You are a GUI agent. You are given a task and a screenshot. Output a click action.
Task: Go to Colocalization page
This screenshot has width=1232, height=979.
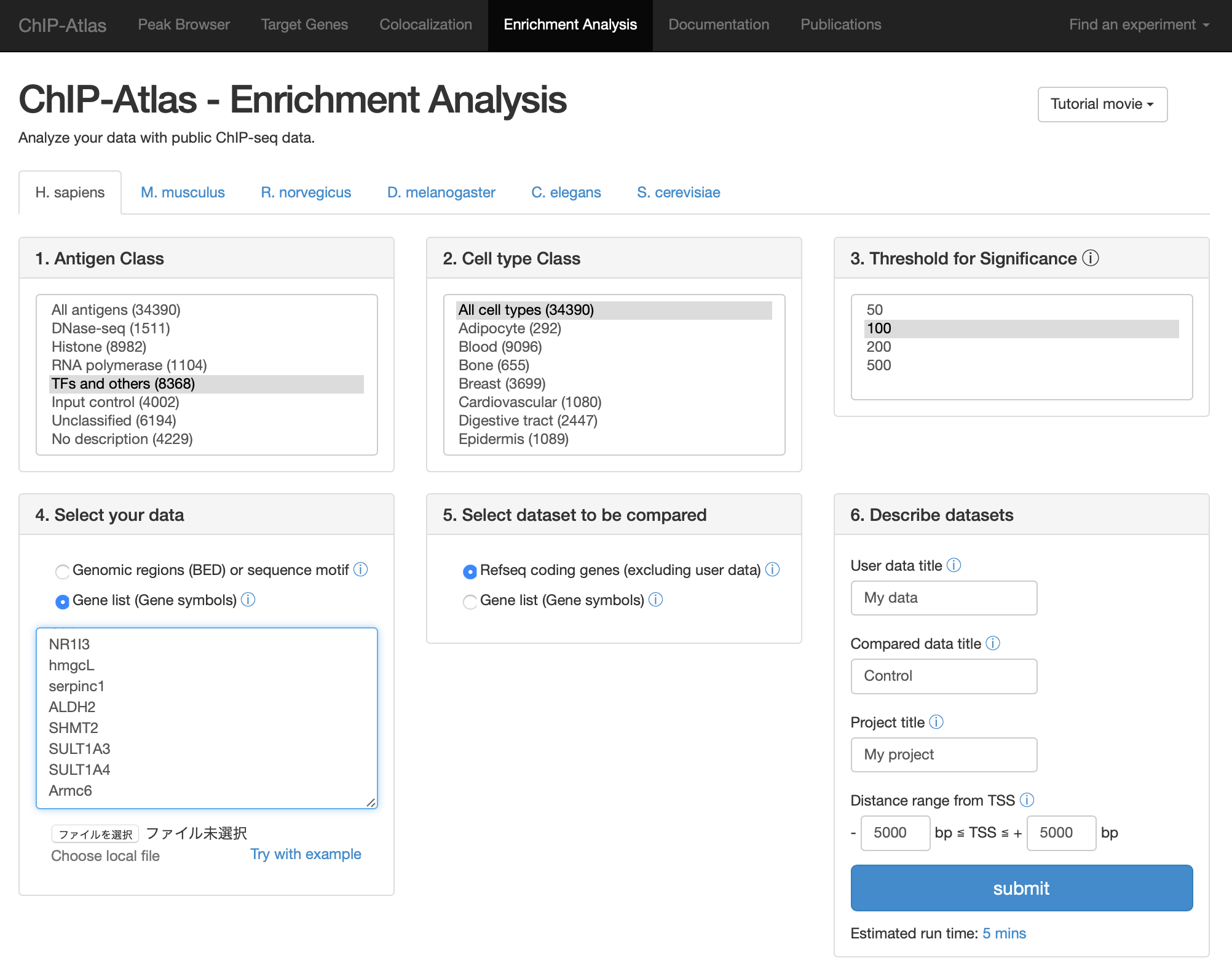425,25
